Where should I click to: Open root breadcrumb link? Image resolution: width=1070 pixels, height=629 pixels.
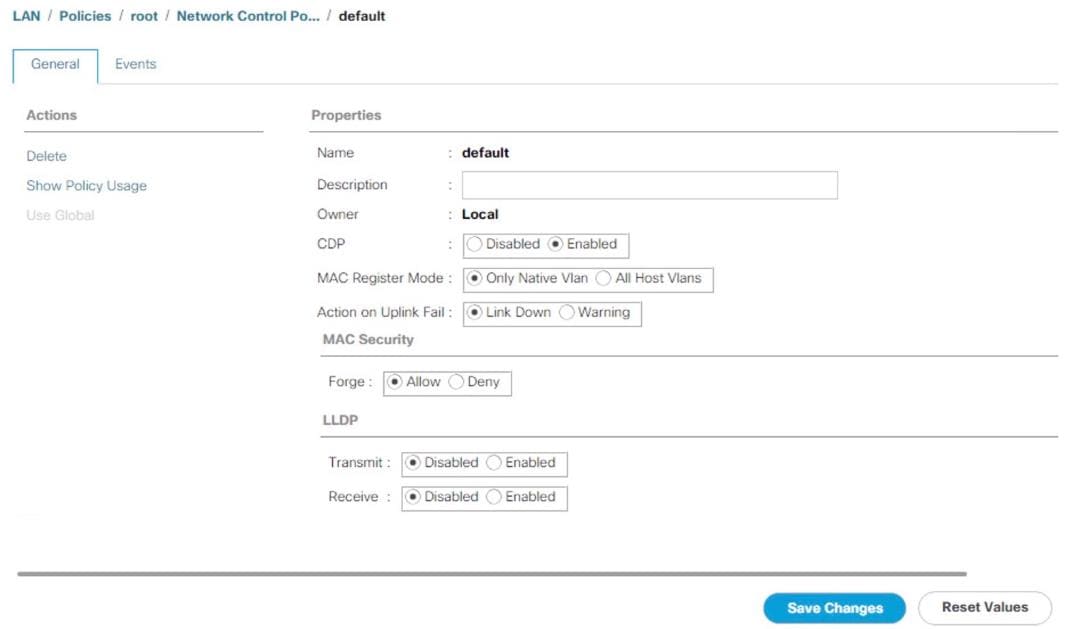(x=144, y=16)
